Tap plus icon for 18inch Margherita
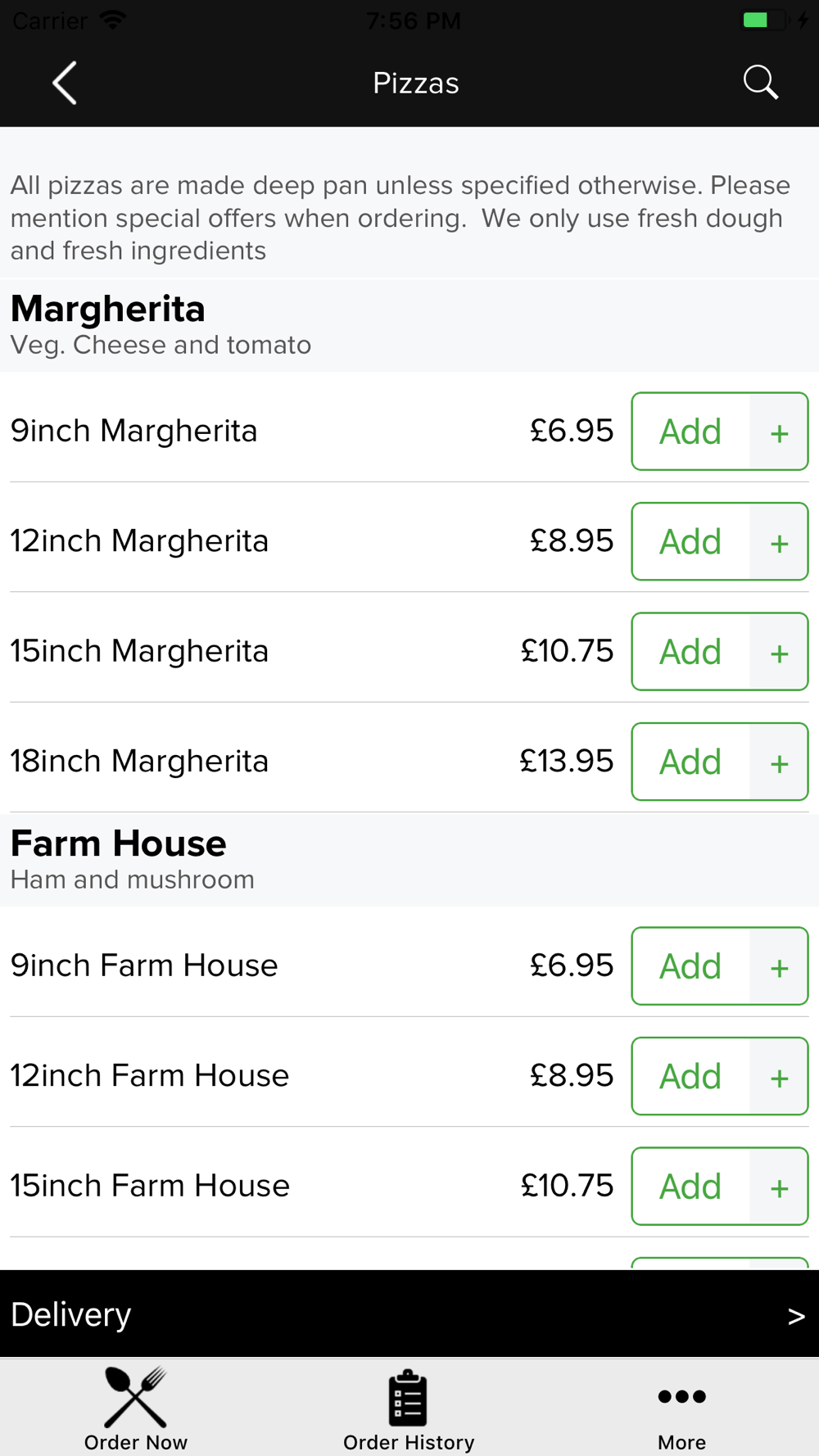 (x=779, y=762)
